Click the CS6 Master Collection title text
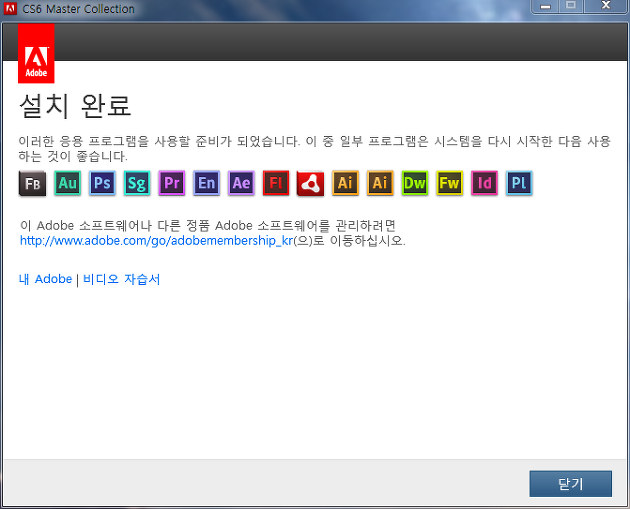Image resolution: width=630 pixels, height=509 pixels. [78, 9]
